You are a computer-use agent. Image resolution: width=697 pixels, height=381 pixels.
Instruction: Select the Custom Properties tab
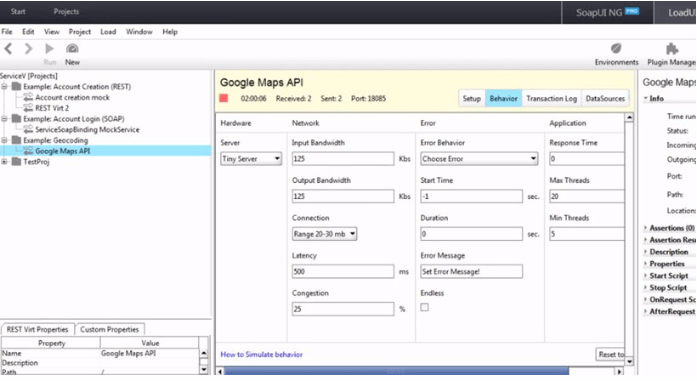[x=109, y=329]
